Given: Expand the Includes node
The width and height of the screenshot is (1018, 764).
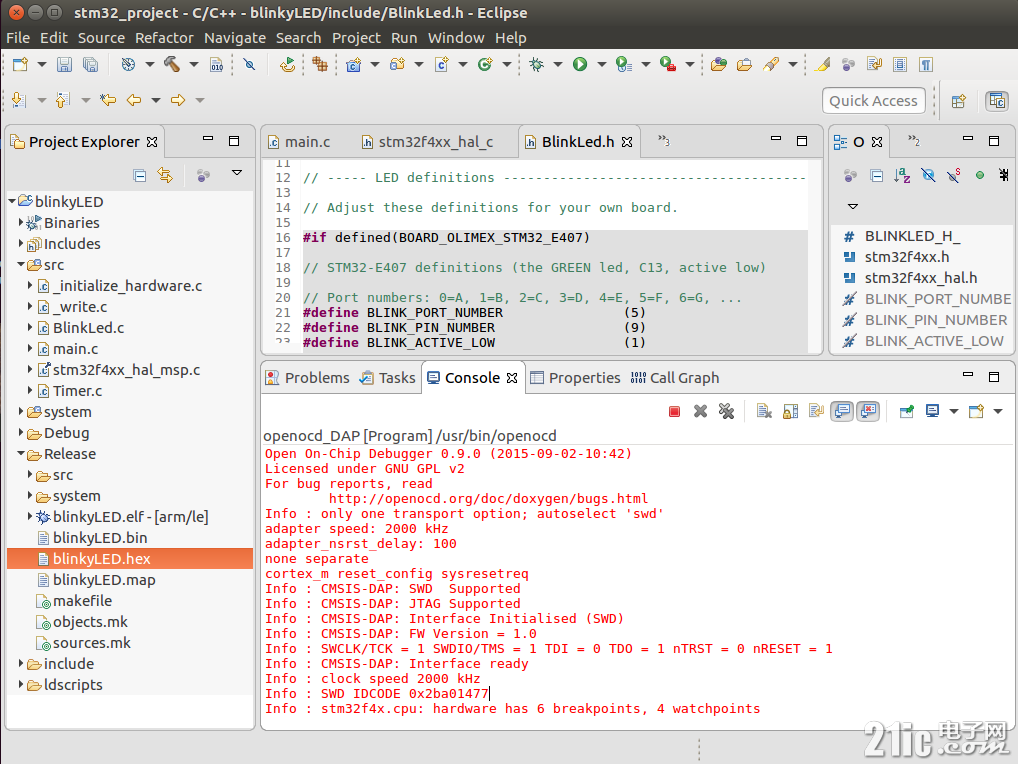Looking at the screenshot, I should coord(21,243).
